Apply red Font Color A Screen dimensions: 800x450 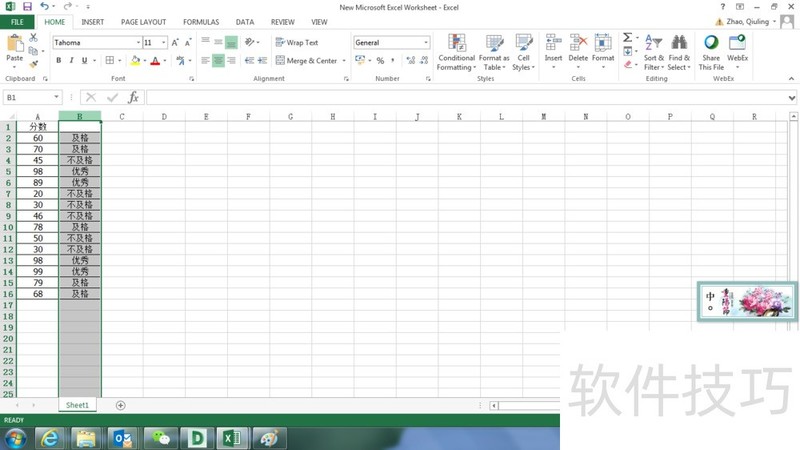coord(156,61)
